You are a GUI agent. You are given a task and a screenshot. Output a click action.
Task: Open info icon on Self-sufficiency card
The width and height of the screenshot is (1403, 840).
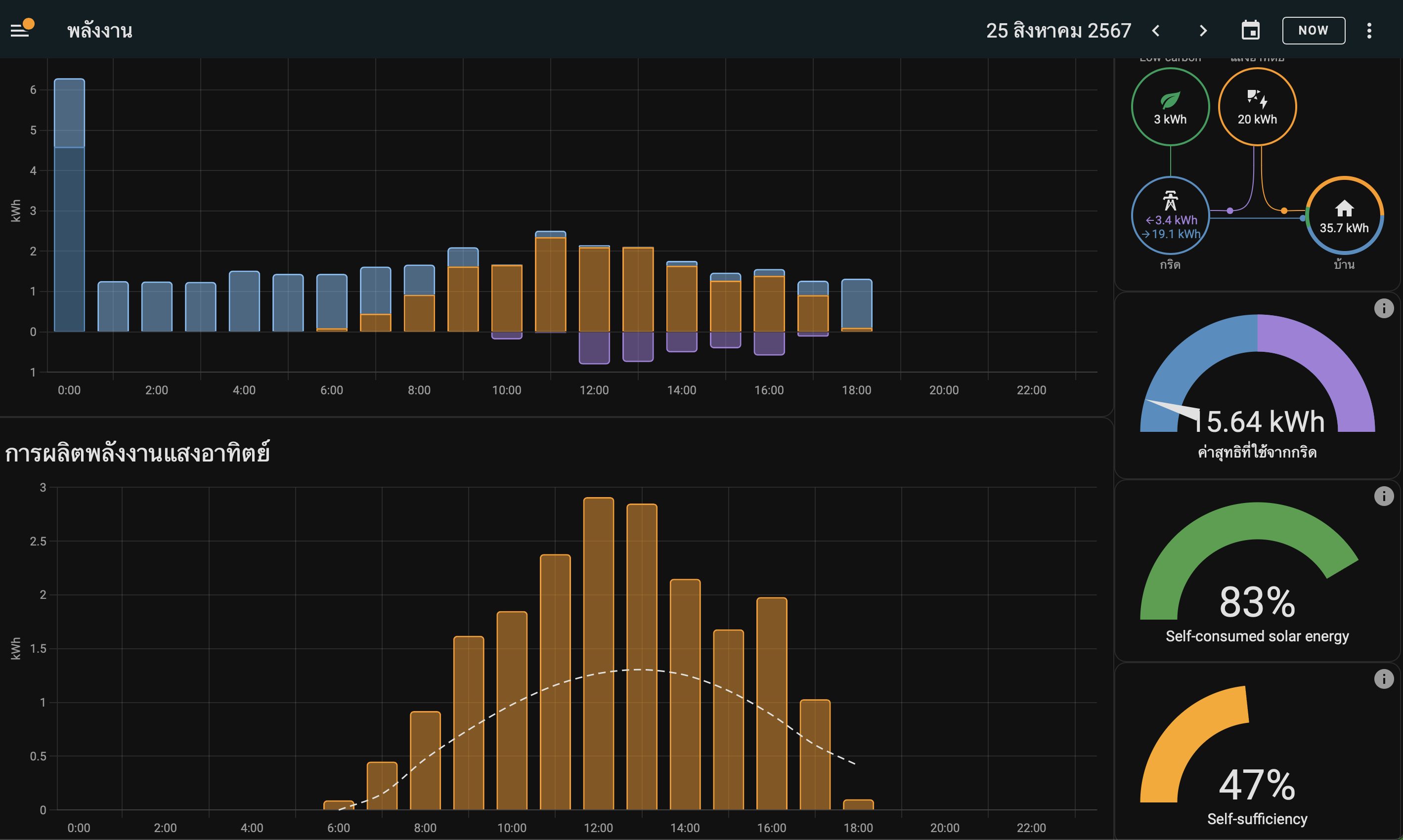pos(1383,679)
